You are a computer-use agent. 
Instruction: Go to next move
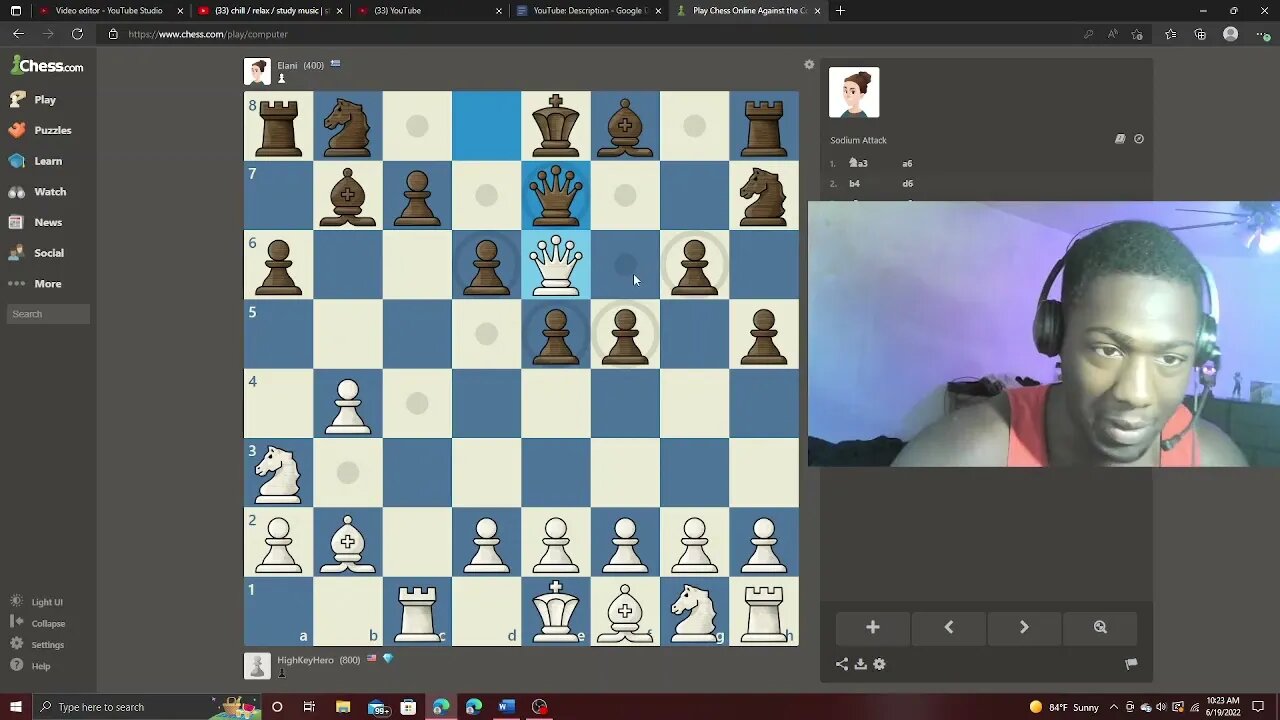click(1024, 627)
